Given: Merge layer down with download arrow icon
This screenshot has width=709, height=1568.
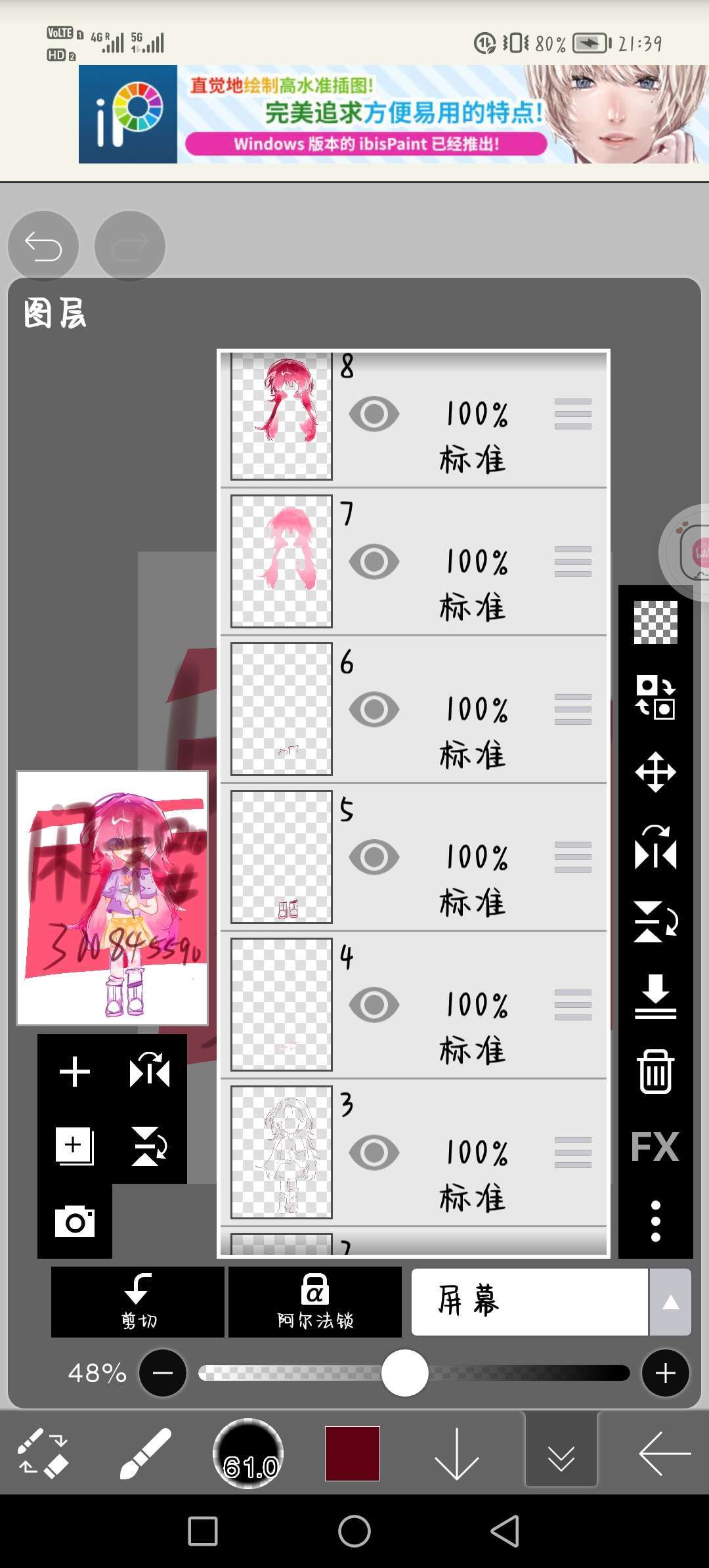Looking at the screenshot, I should (x=655, y=996).
